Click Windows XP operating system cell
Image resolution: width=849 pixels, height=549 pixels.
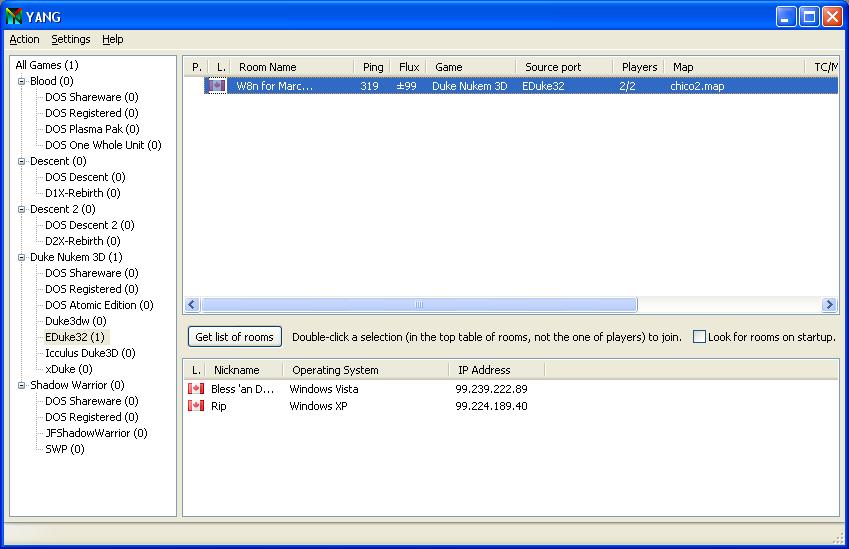point(318,406)
